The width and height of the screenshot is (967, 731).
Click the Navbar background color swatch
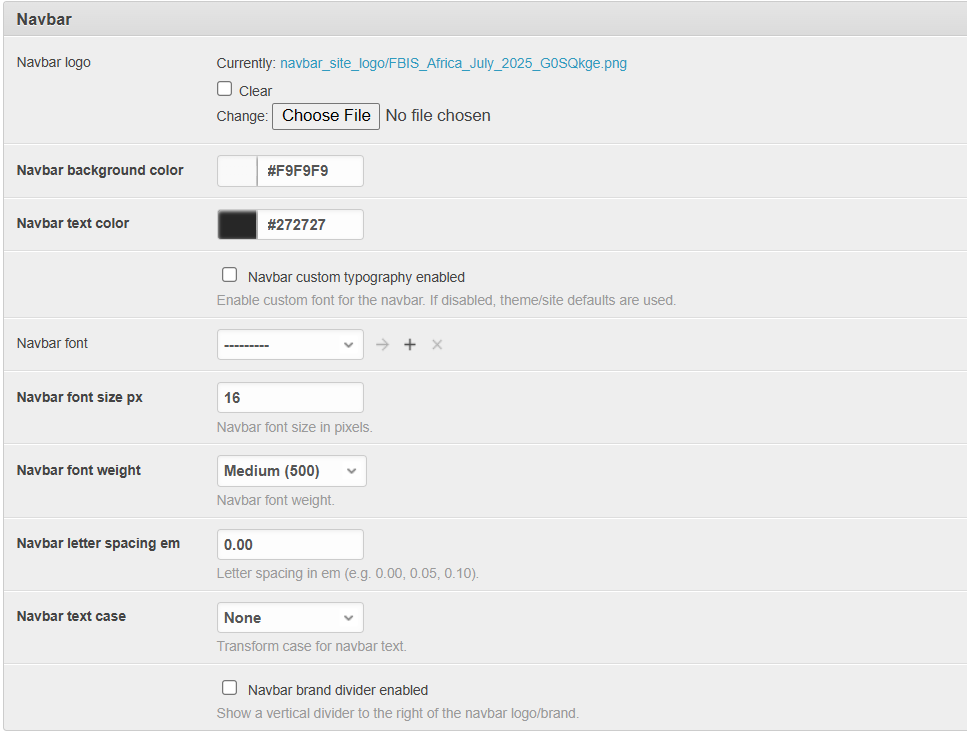pos(237,171)
